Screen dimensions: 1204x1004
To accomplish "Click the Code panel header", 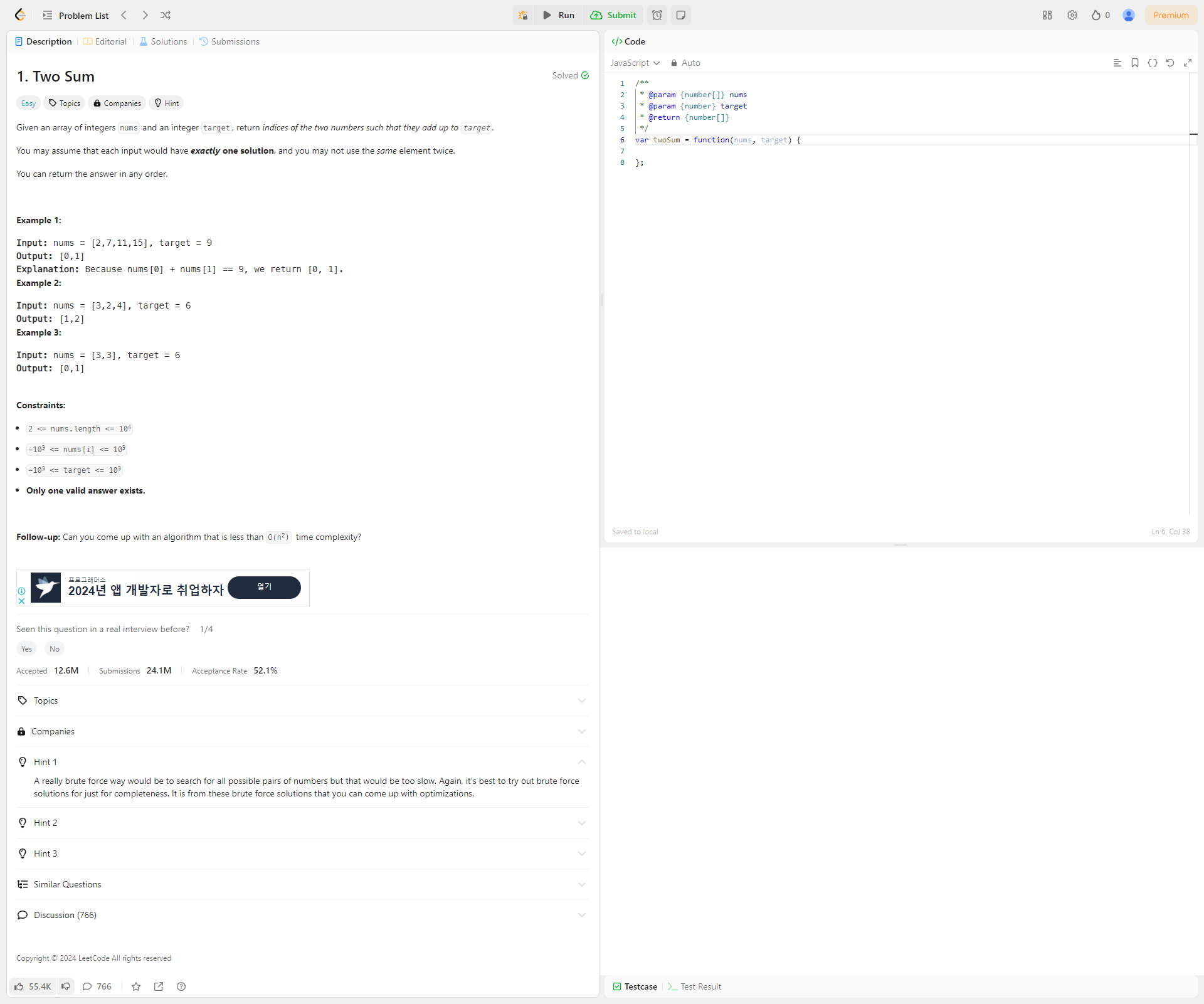I will (628, 41).
